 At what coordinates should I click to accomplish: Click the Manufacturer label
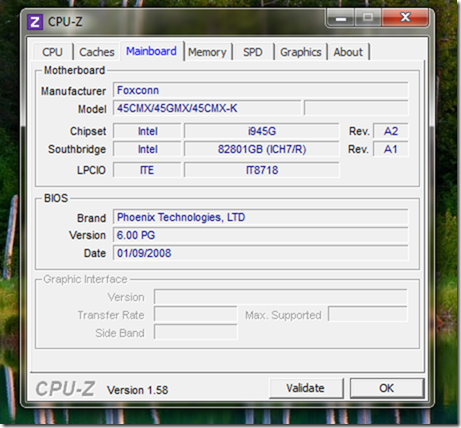click(74, 91)
